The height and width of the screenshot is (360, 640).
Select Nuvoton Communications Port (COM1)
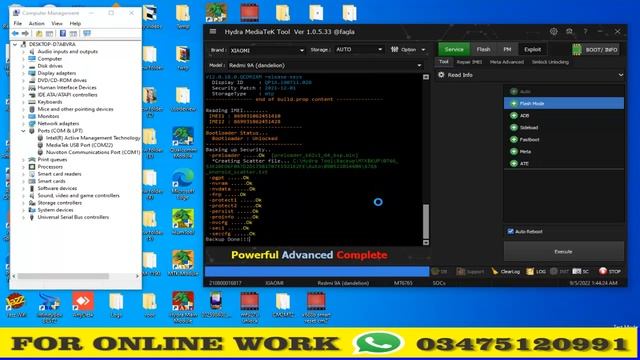click(x=93, y=152)
